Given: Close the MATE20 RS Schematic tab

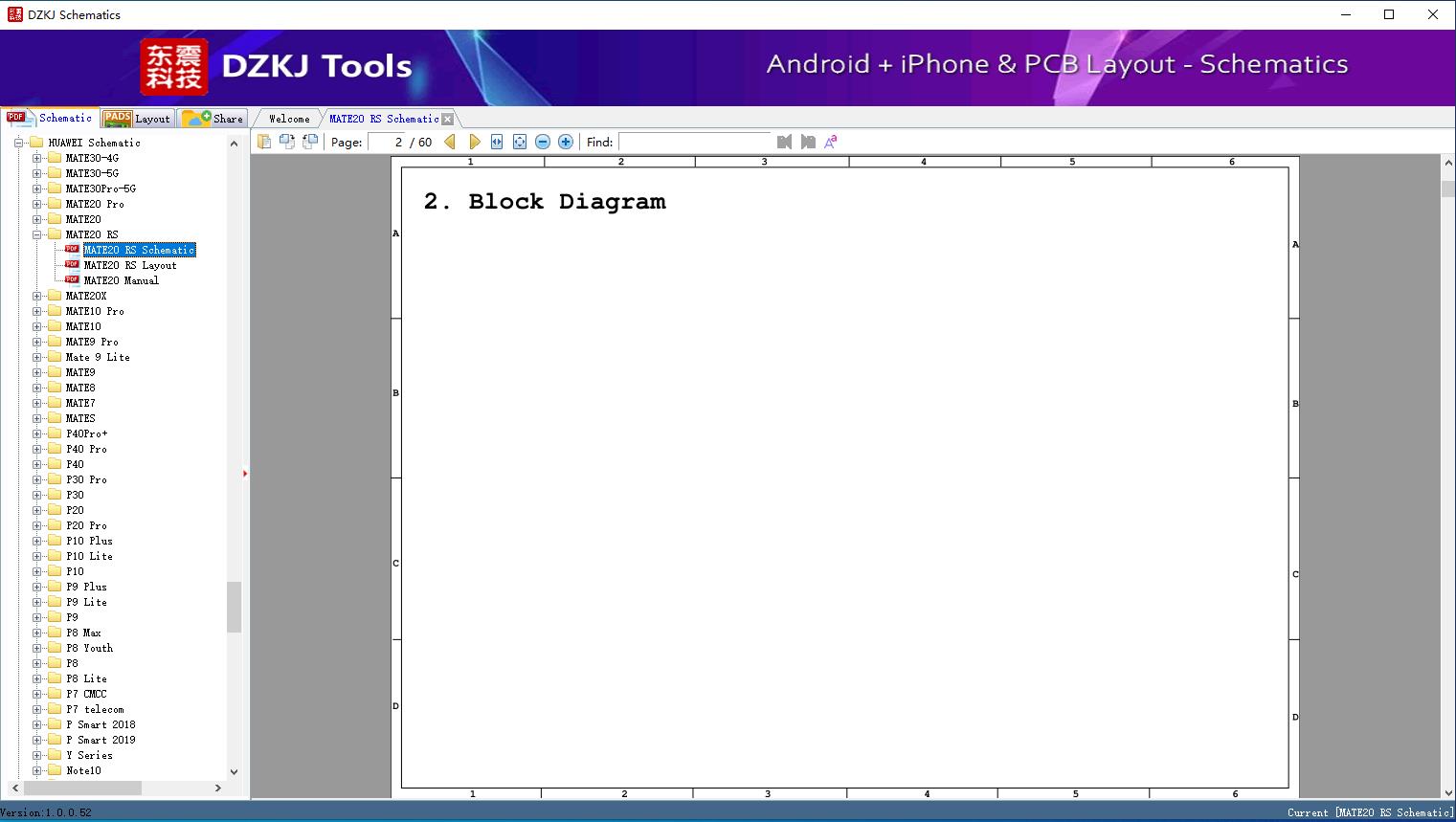Looking at the screenshot, I should click(x=448, y=119).
